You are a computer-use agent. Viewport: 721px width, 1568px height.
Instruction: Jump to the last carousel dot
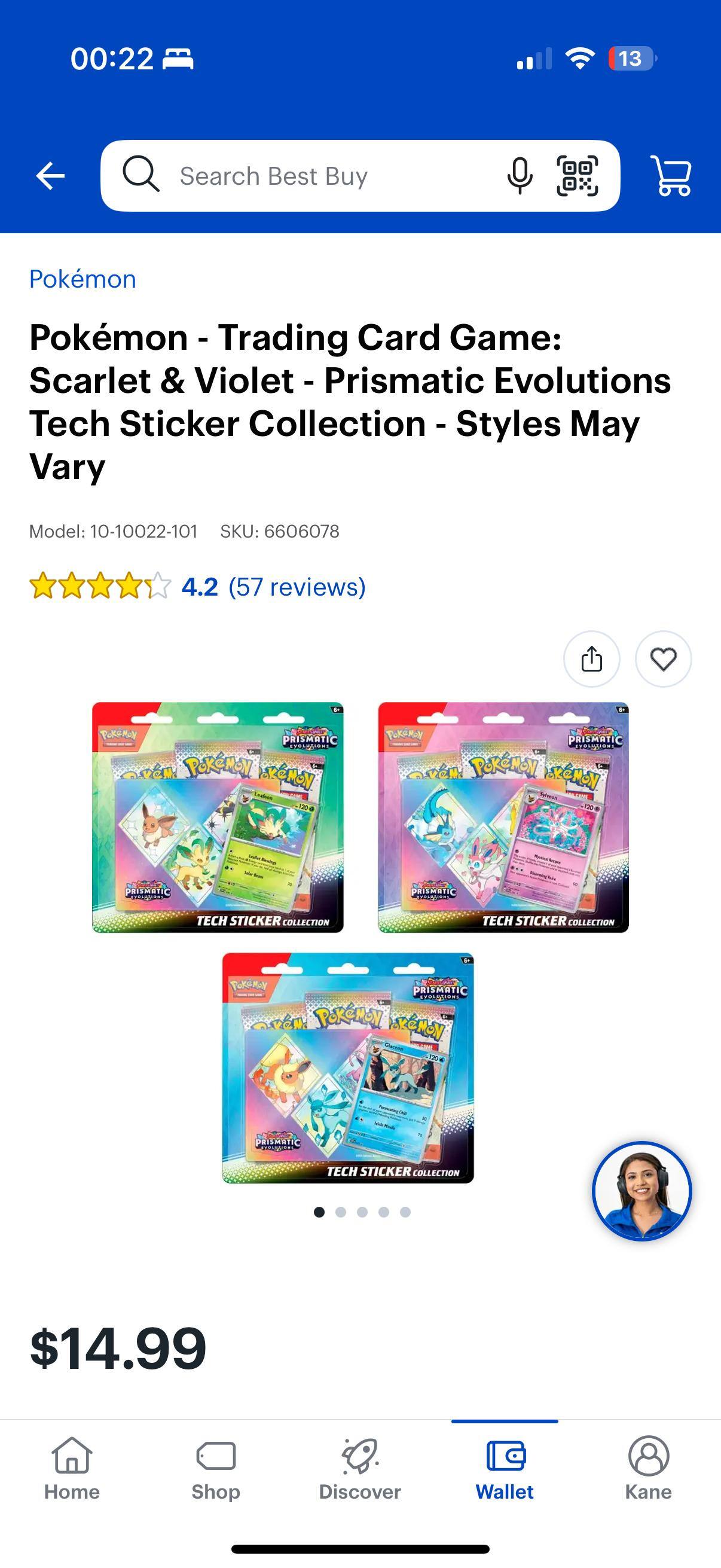405,1212
